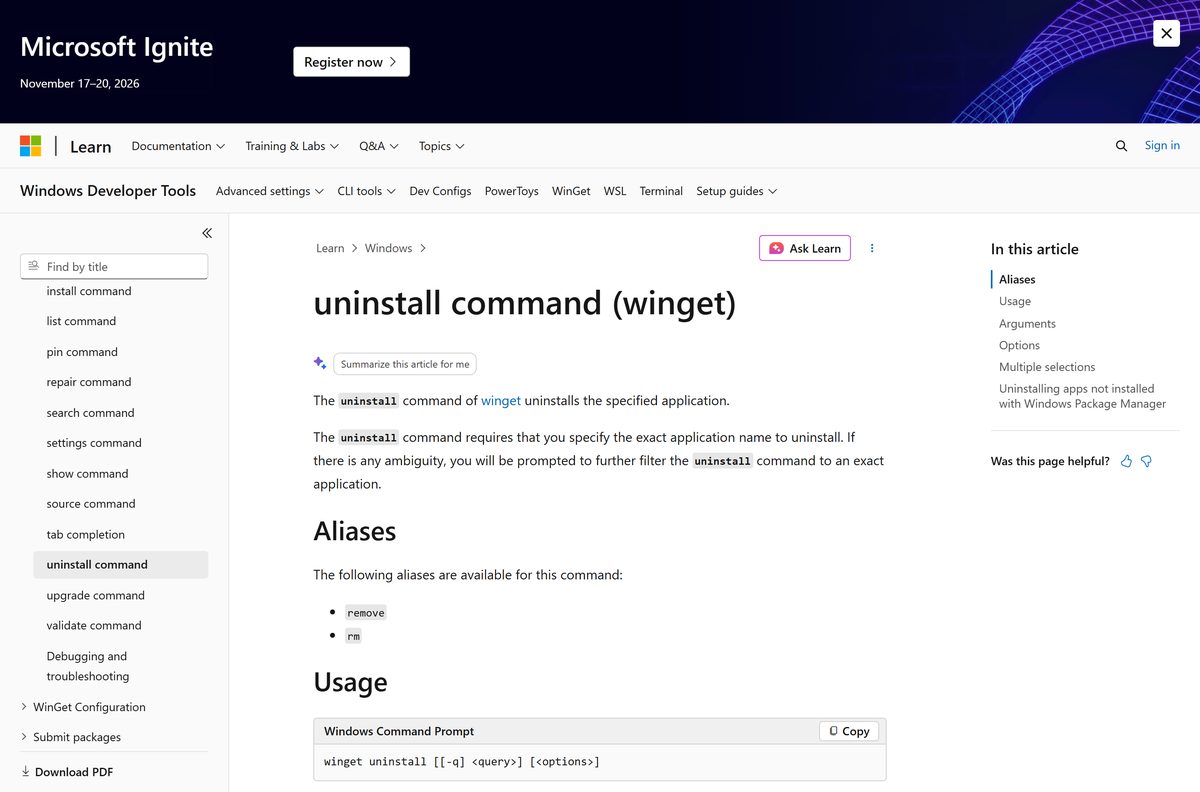Open WinGet in the nav bar
This screenshot has height=792, width=1200.
point(571,191)
